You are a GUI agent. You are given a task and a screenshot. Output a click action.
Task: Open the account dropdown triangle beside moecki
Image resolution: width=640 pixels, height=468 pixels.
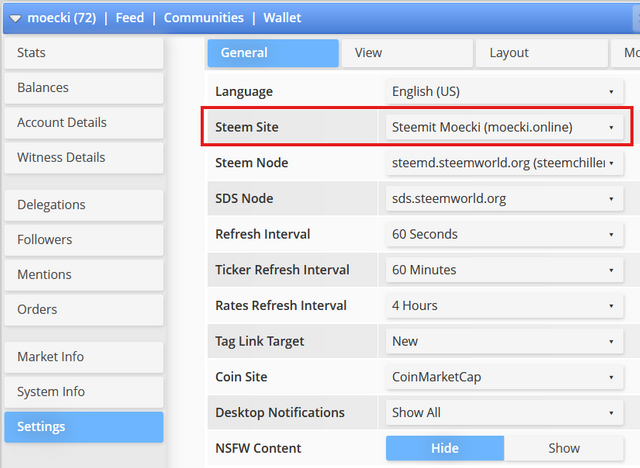coord(15,18)
